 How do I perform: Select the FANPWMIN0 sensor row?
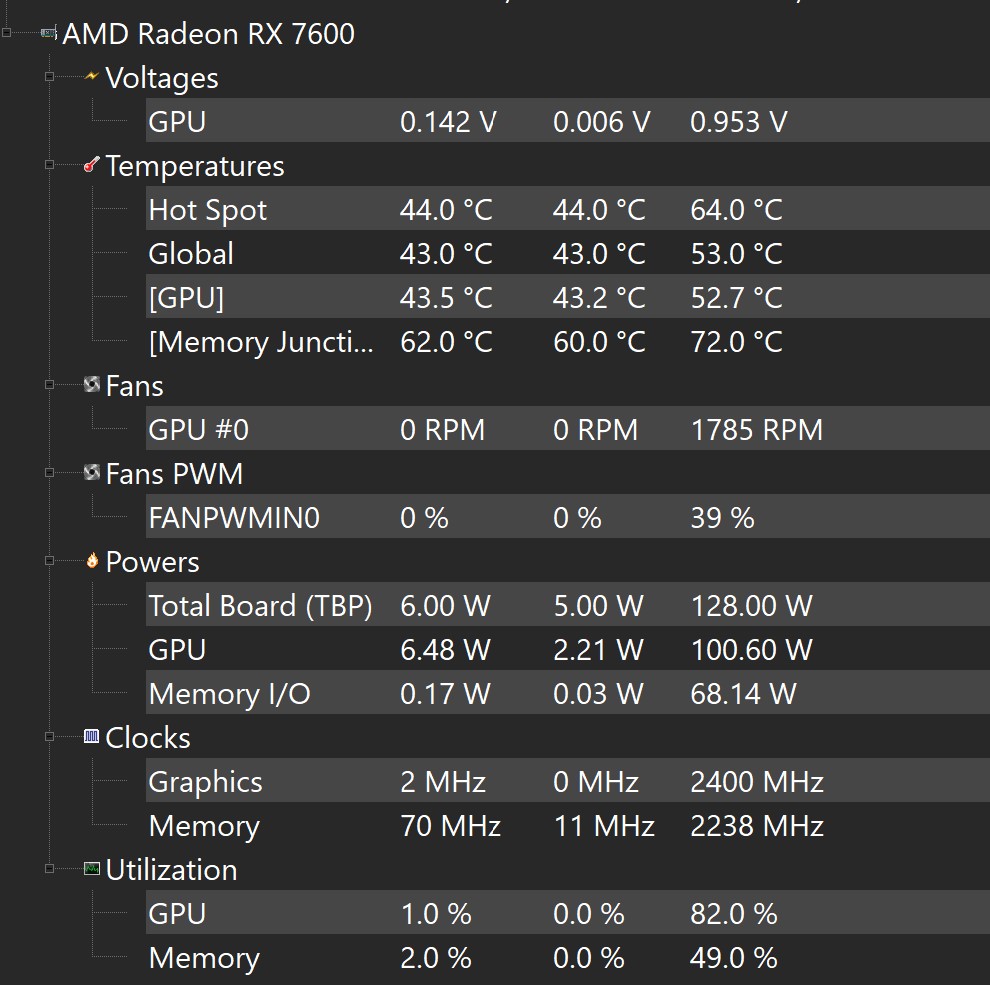234,518
